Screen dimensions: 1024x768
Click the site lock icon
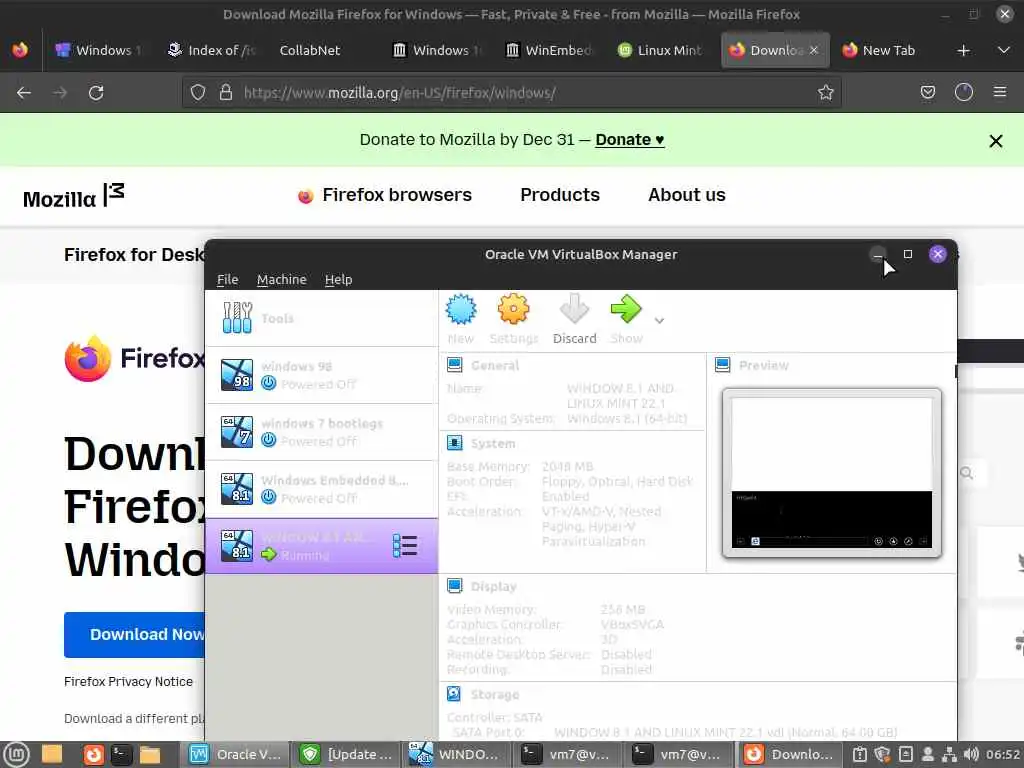pos(226,93)
